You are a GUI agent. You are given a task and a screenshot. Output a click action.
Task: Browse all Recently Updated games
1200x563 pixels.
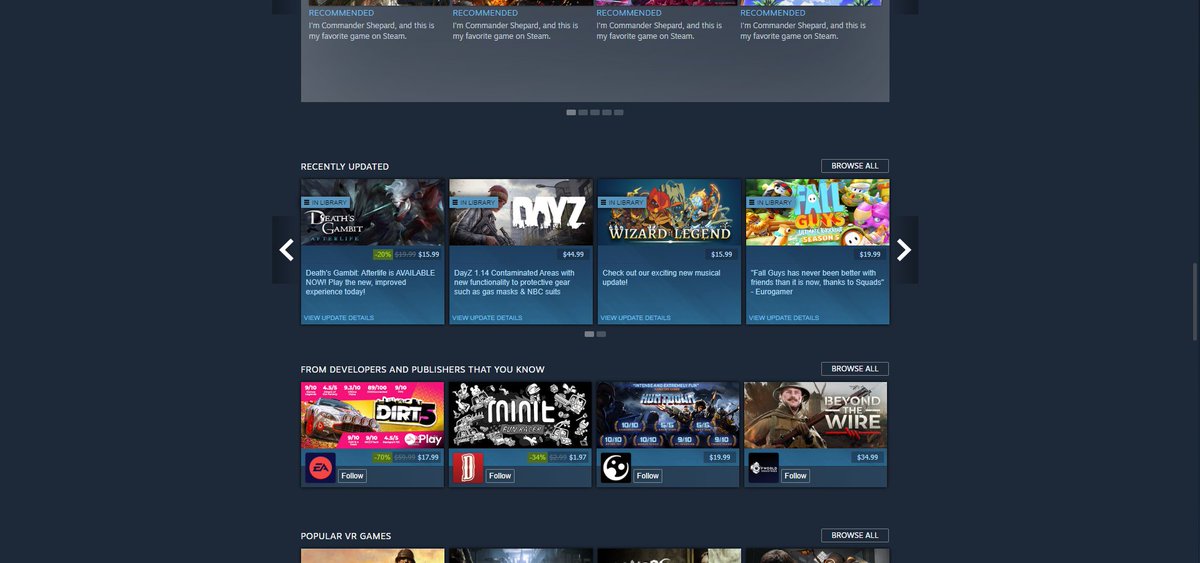(x=855, y=166)
